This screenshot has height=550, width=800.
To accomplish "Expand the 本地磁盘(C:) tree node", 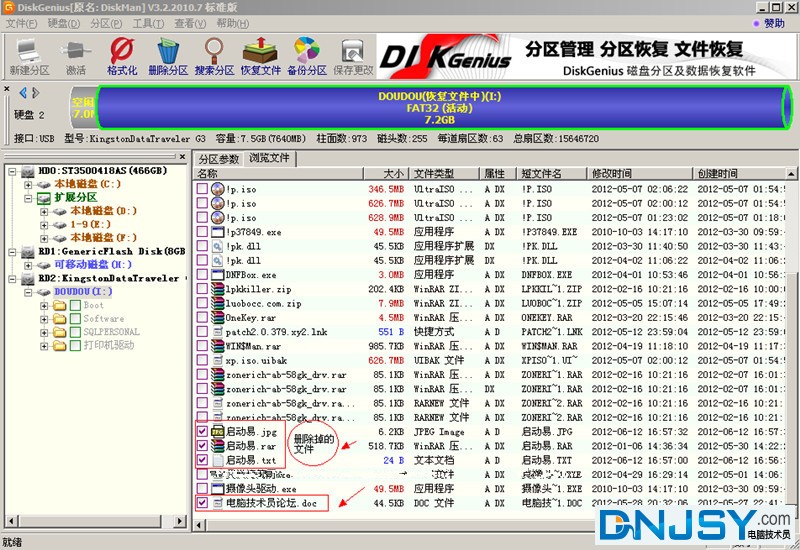I will point(27,184).
